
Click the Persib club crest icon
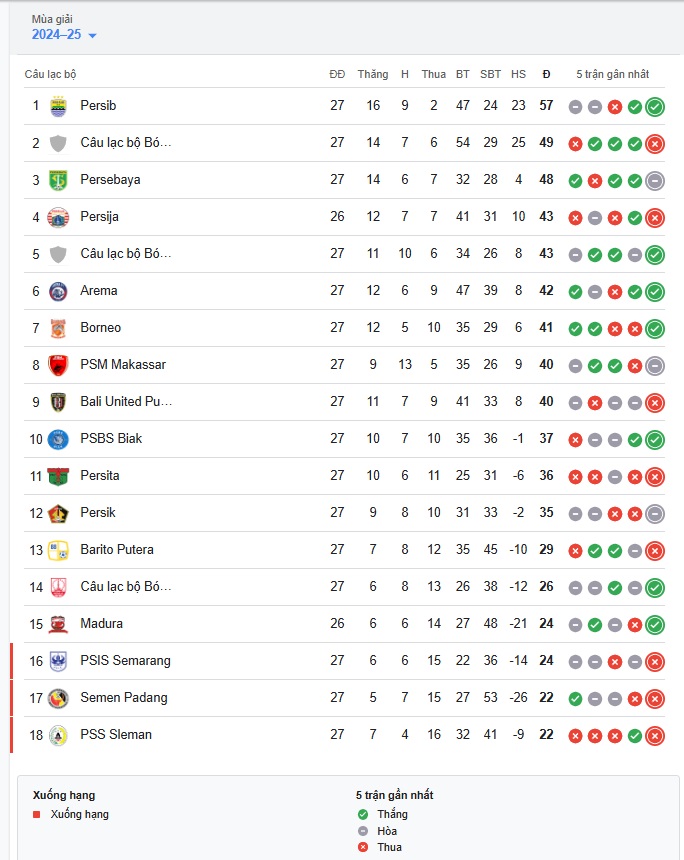[58, 106]
